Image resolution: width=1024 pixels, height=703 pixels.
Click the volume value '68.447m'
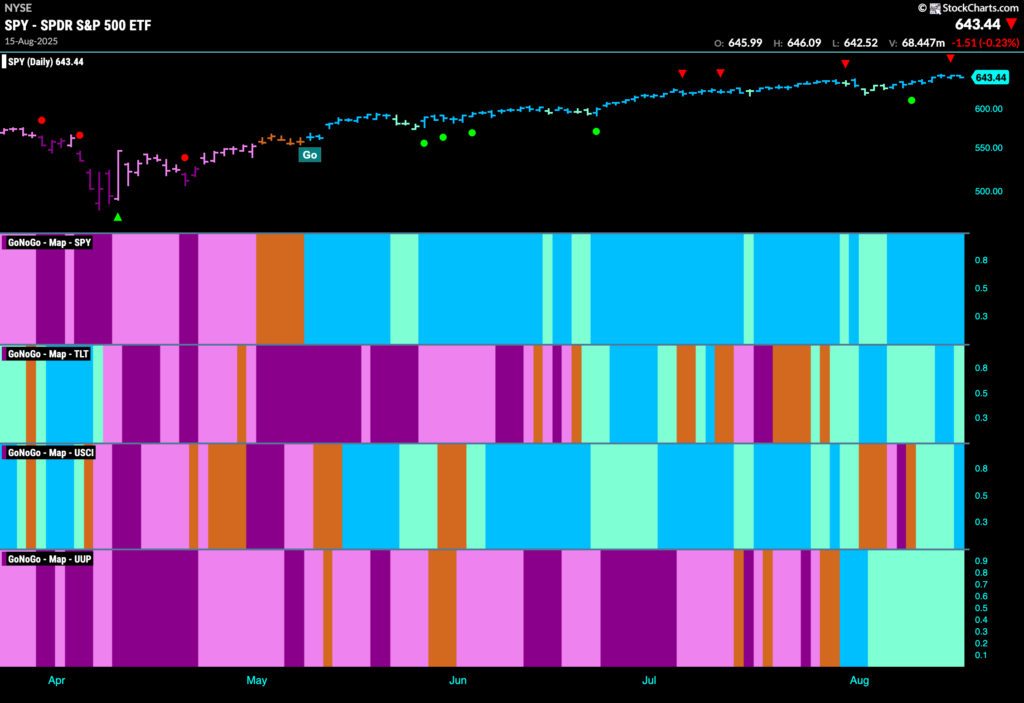click(x=923, y=43)
